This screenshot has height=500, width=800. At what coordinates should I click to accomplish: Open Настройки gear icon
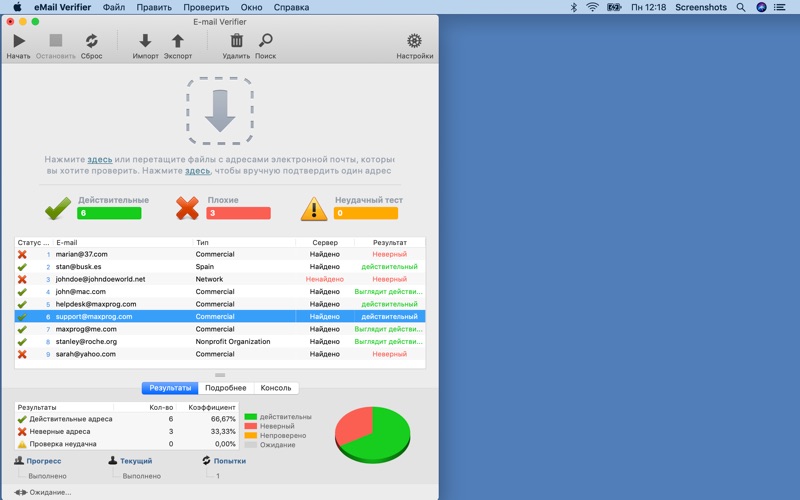click(x=414, y=41)
